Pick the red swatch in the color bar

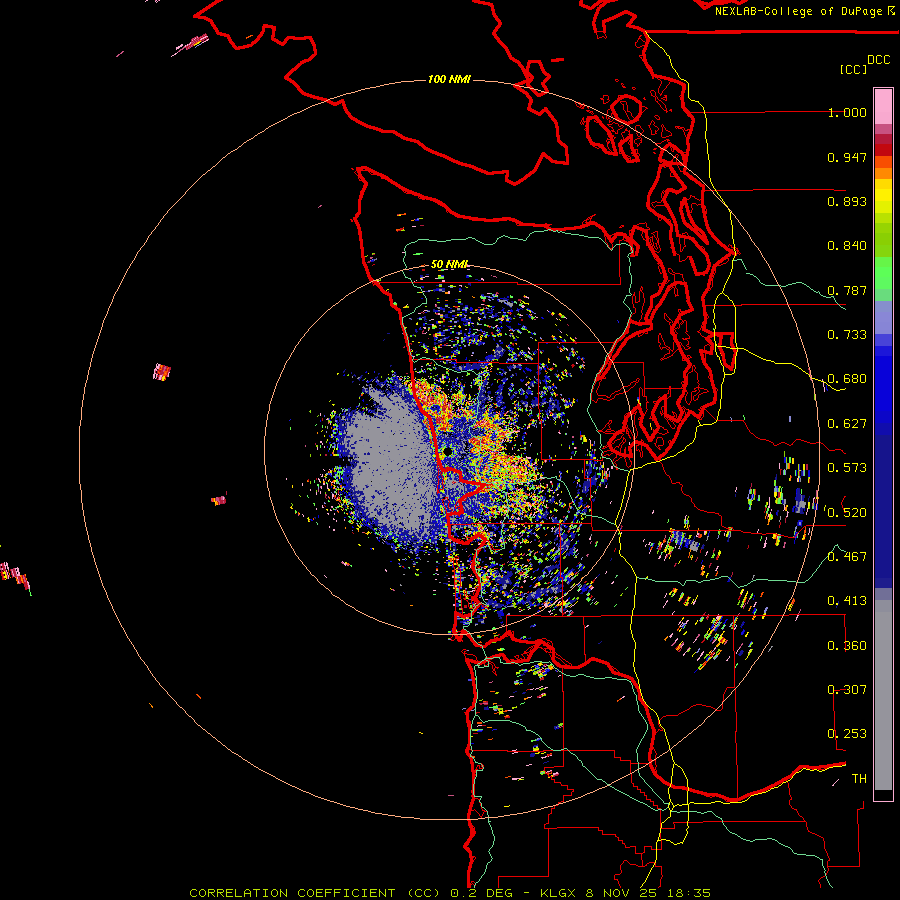(883, 149)
